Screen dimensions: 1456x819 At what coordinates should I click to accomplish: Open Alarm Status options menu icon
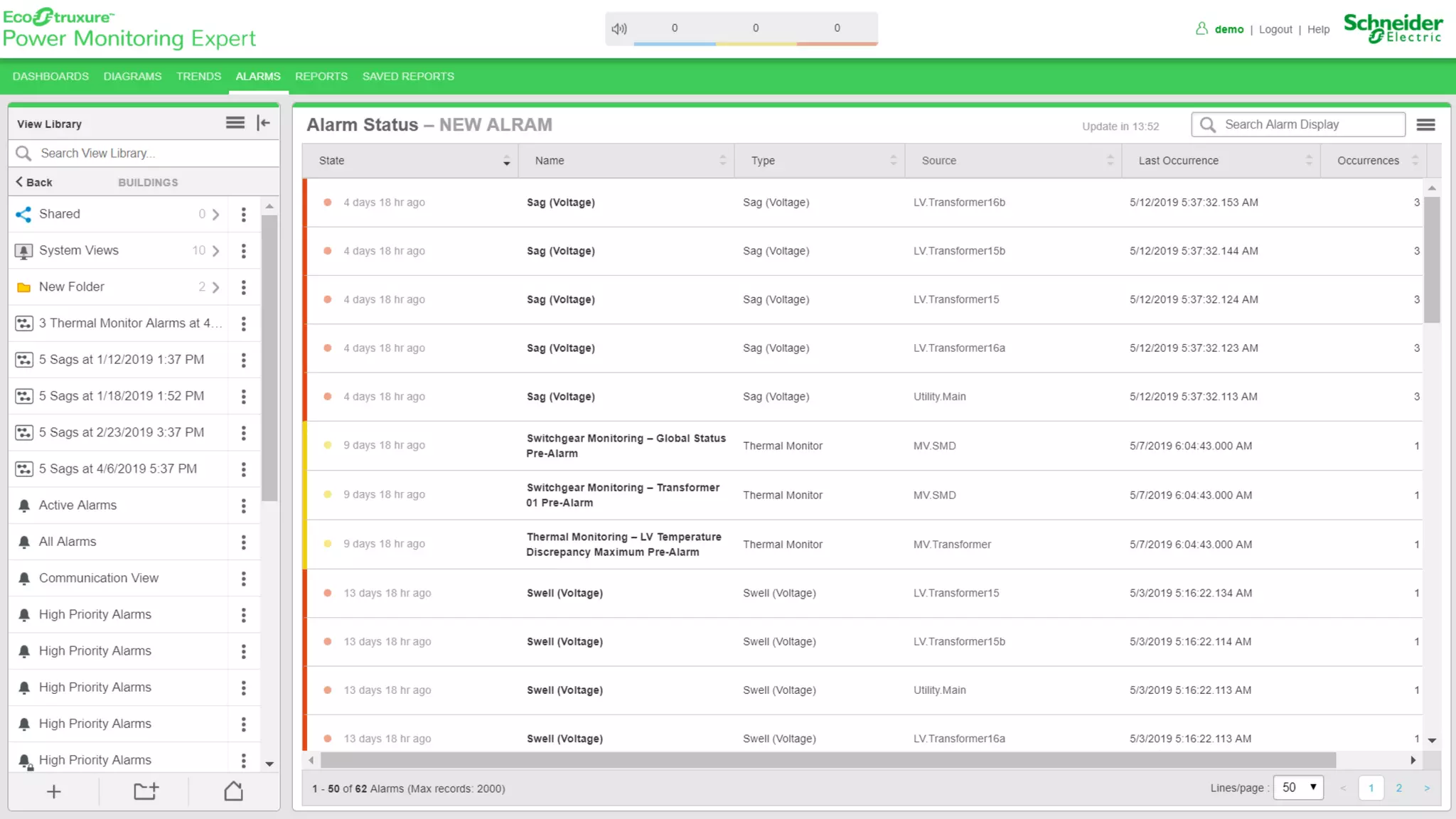pos(1425,125)
